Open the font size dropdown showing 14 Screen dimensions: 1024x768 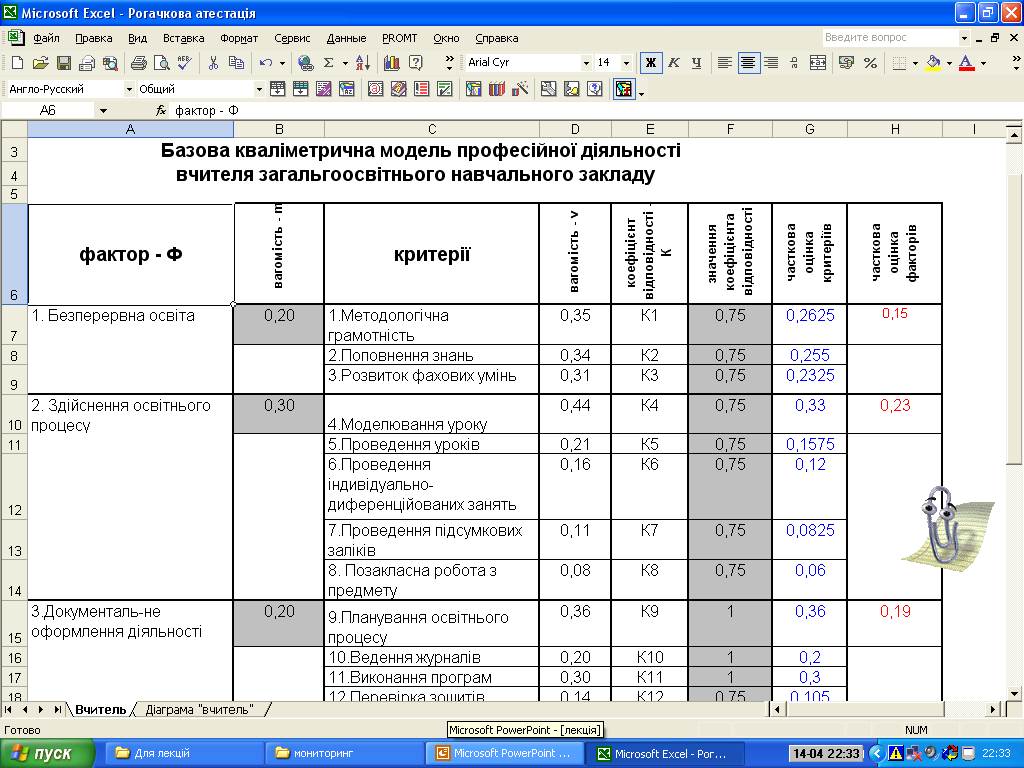click(626, 63)
